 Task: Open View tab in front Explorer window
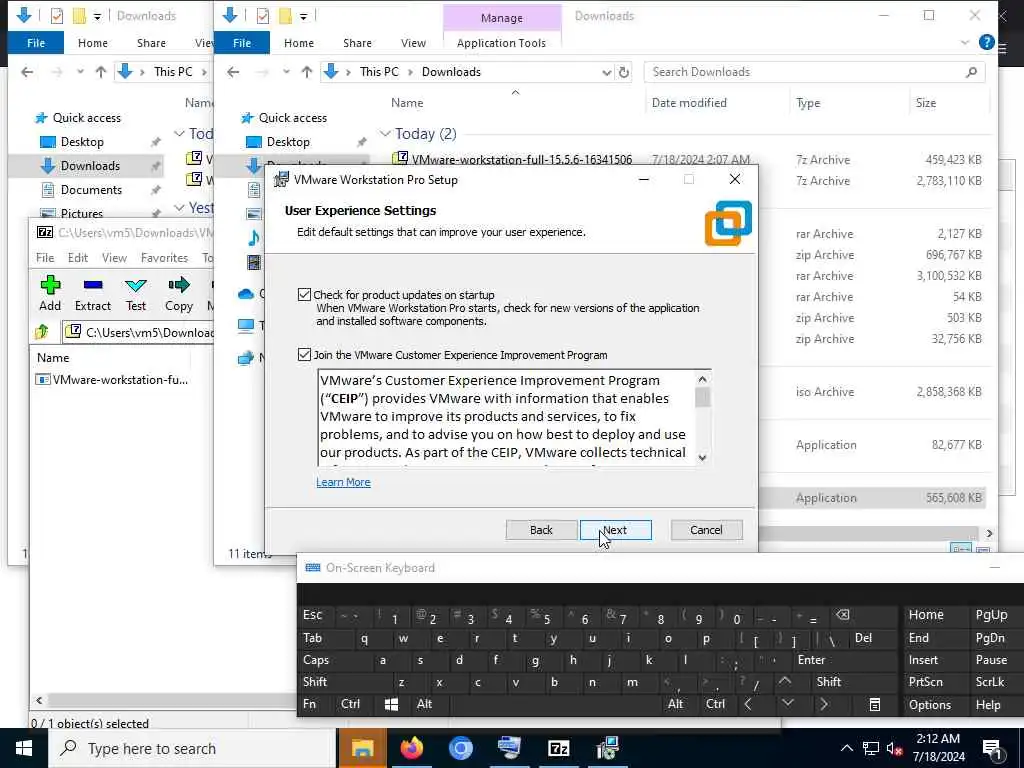point(413,42)
